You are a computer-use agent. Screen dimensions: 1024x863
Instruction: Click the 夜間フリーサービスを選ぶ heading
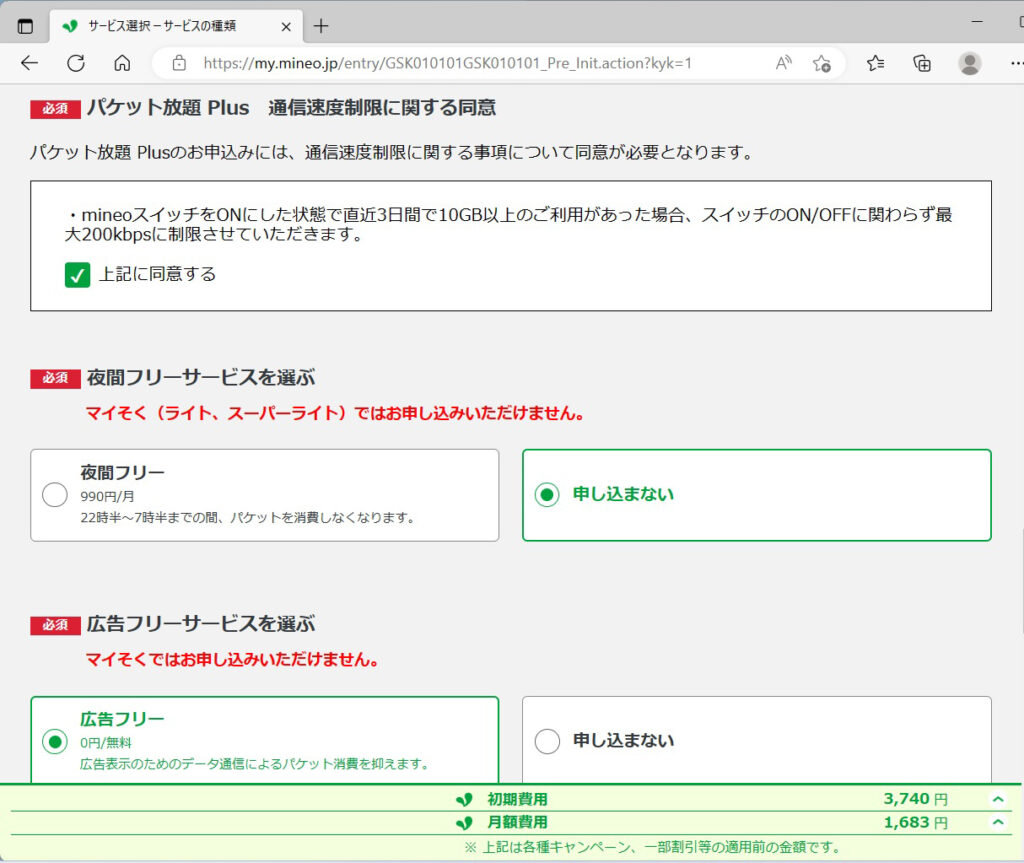pos(200,378)
